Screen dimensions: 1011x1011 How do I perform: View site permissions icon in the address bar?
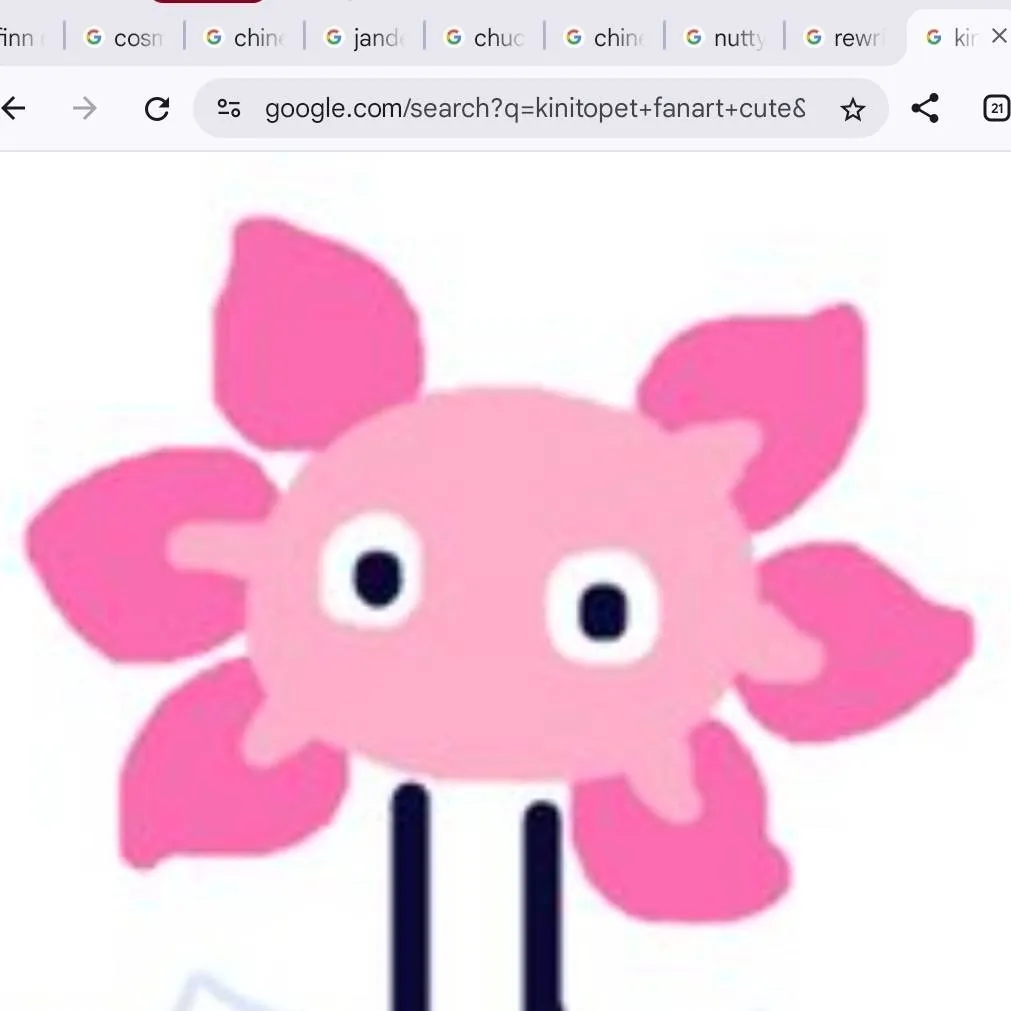coord(228,108)
